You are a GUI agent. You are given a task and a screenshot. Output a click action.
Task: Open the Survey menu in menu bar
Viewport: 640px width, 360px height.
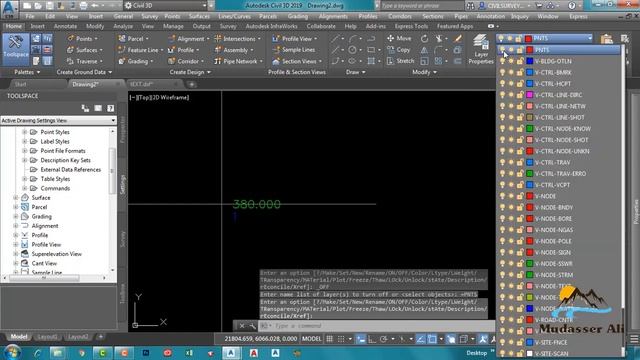click(149, 17)
